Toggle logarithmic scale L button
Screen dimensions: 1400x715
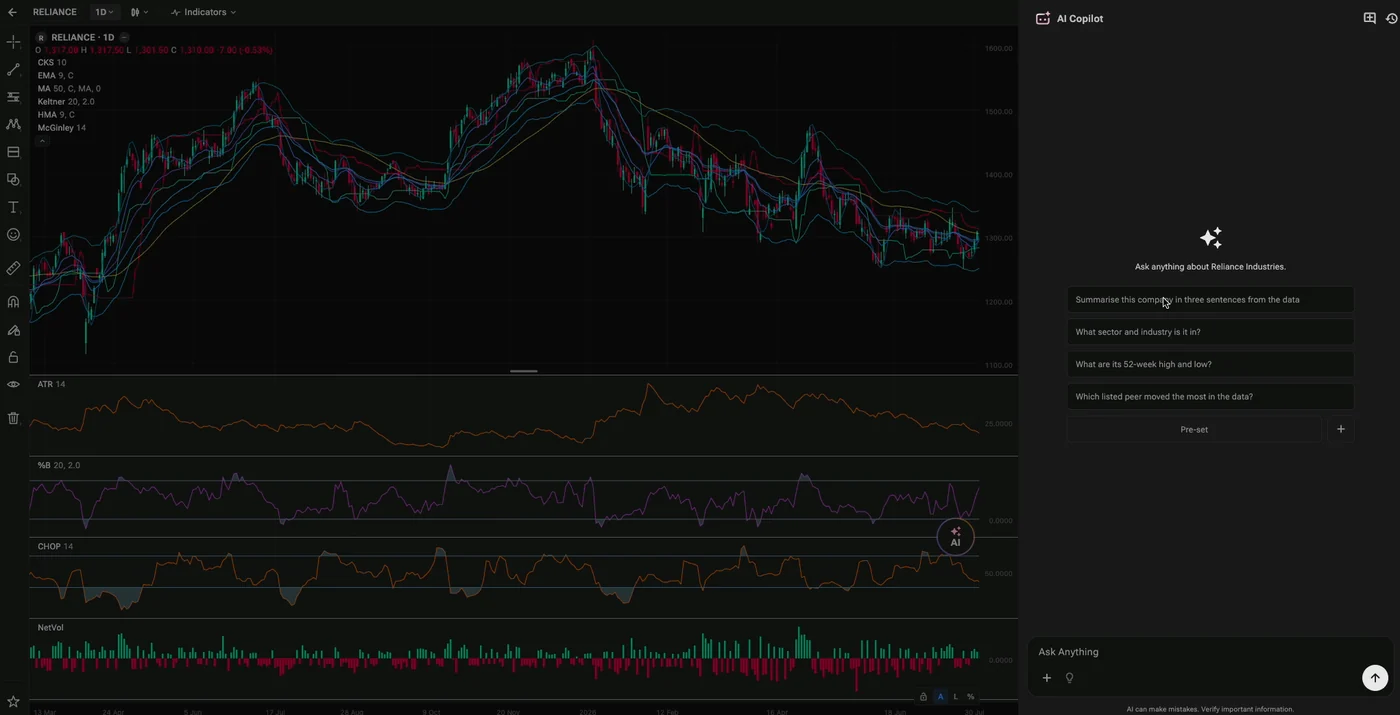click(955, 696)
